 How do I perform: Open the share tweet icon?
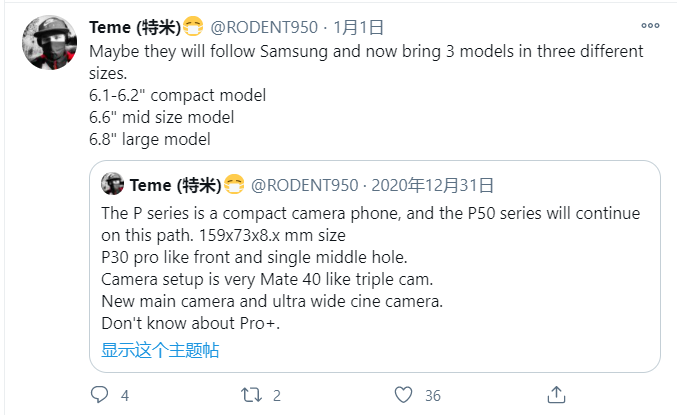558,394
